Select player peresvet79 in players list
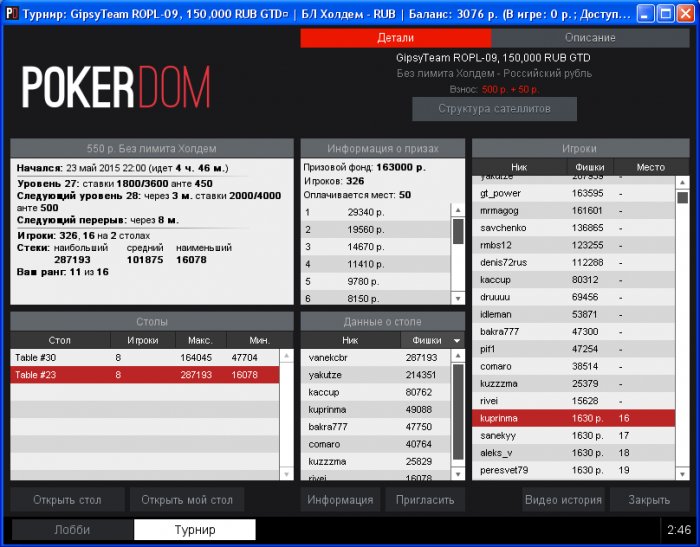The image size is (700, 547). coord(574,471)
